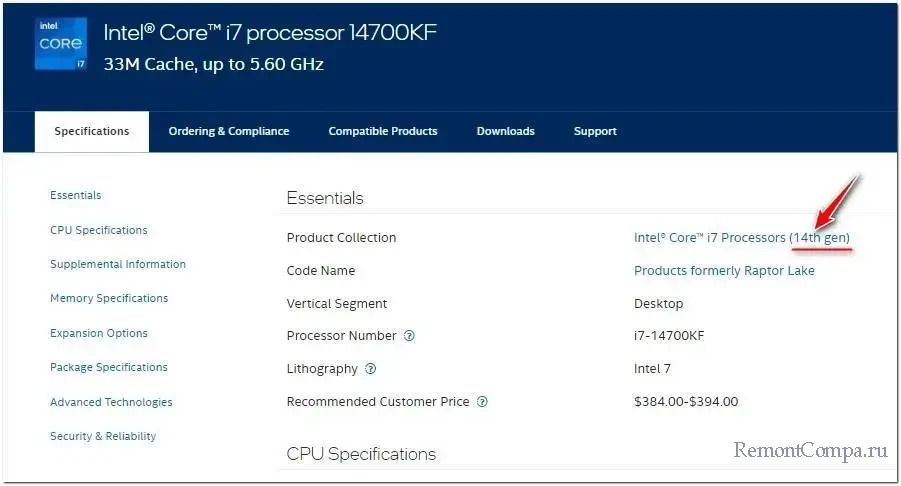Click the processor title 14700KF heading
901x486 pixels.
[x=270, y=33]
